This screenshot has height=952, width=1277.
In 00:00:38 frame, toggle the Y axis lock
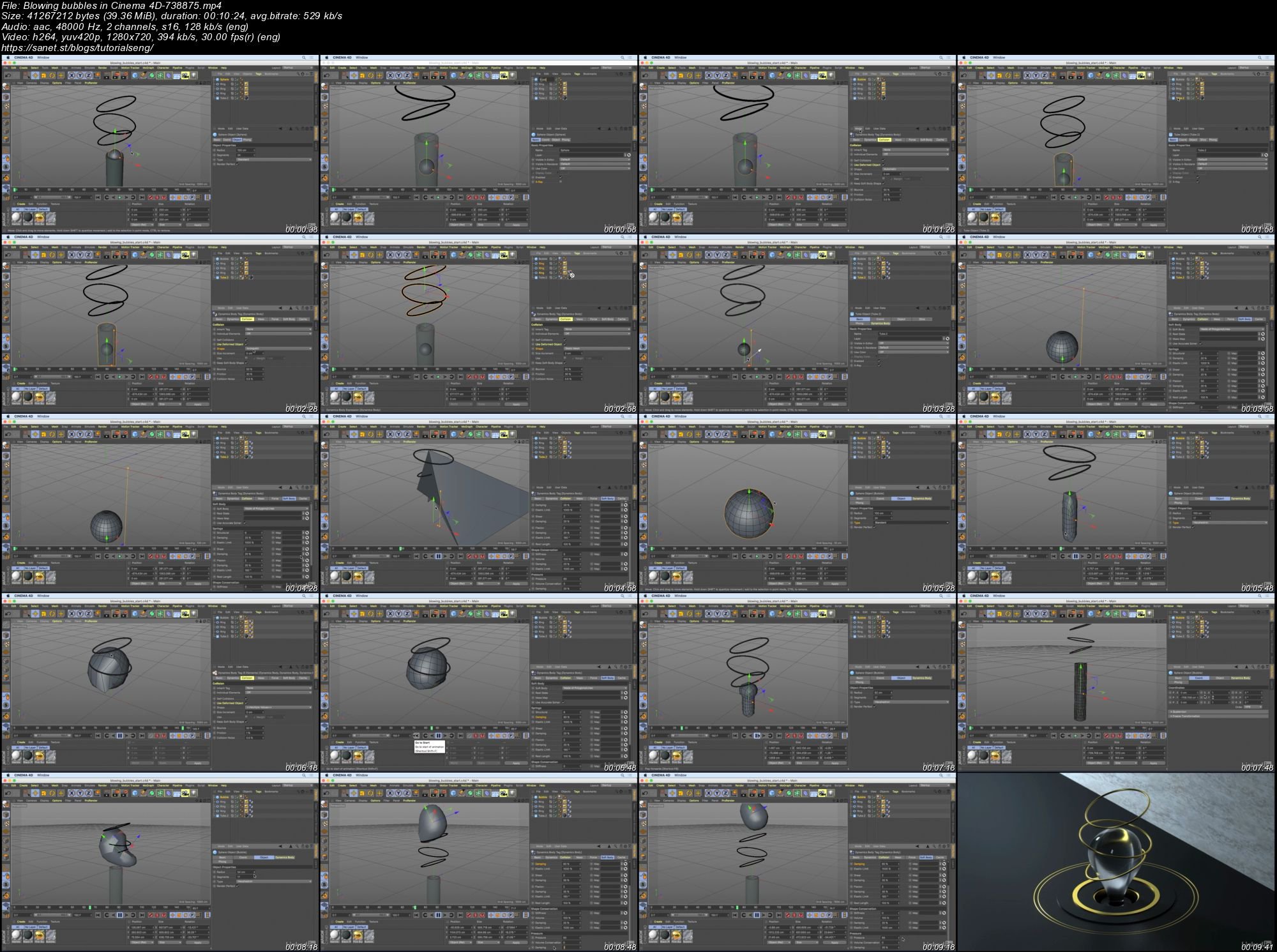click(80, 75)
